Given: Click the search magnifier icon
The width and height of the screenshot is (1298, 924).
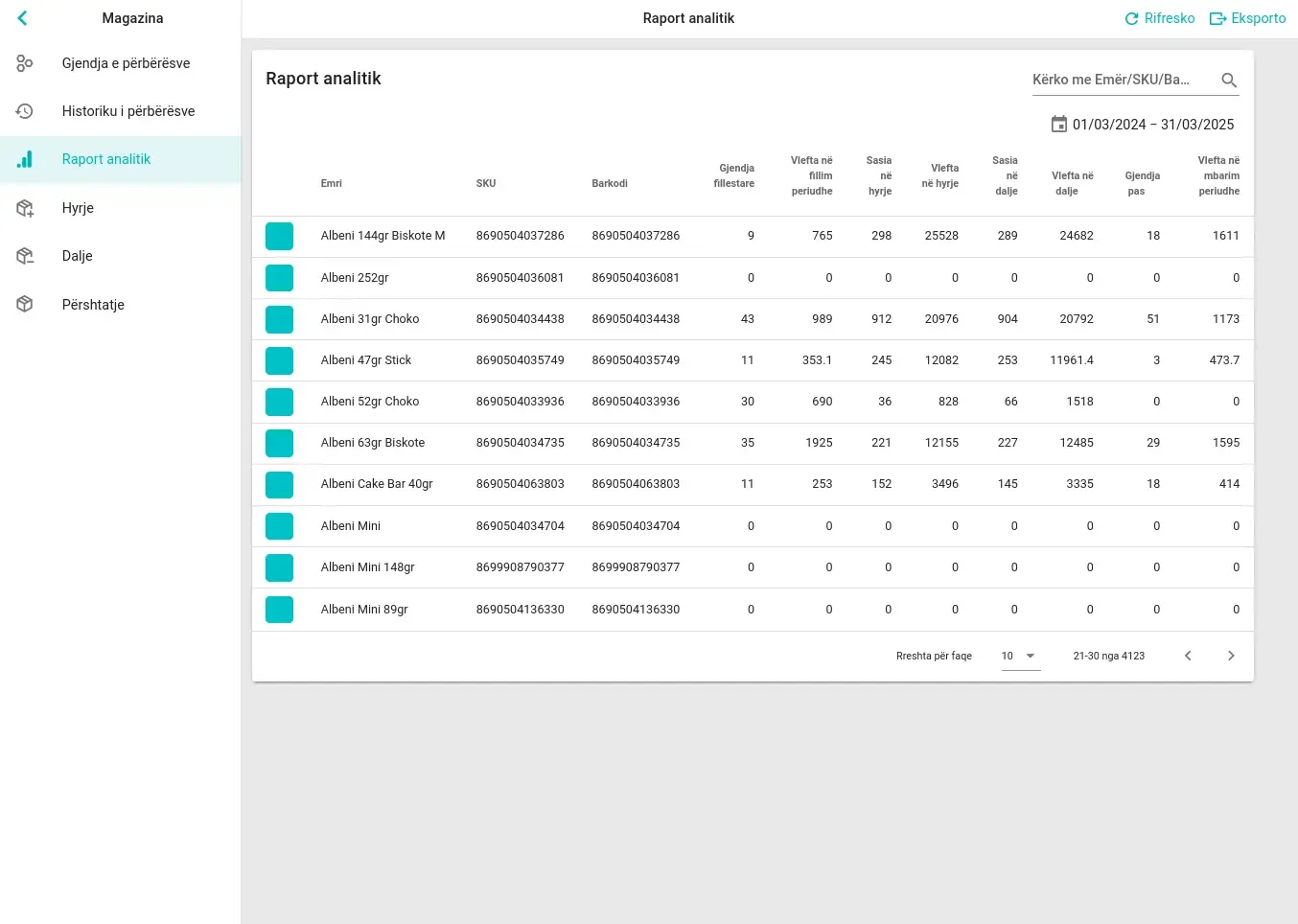Looking at the screenshot, I should [x=1229, y=81].
